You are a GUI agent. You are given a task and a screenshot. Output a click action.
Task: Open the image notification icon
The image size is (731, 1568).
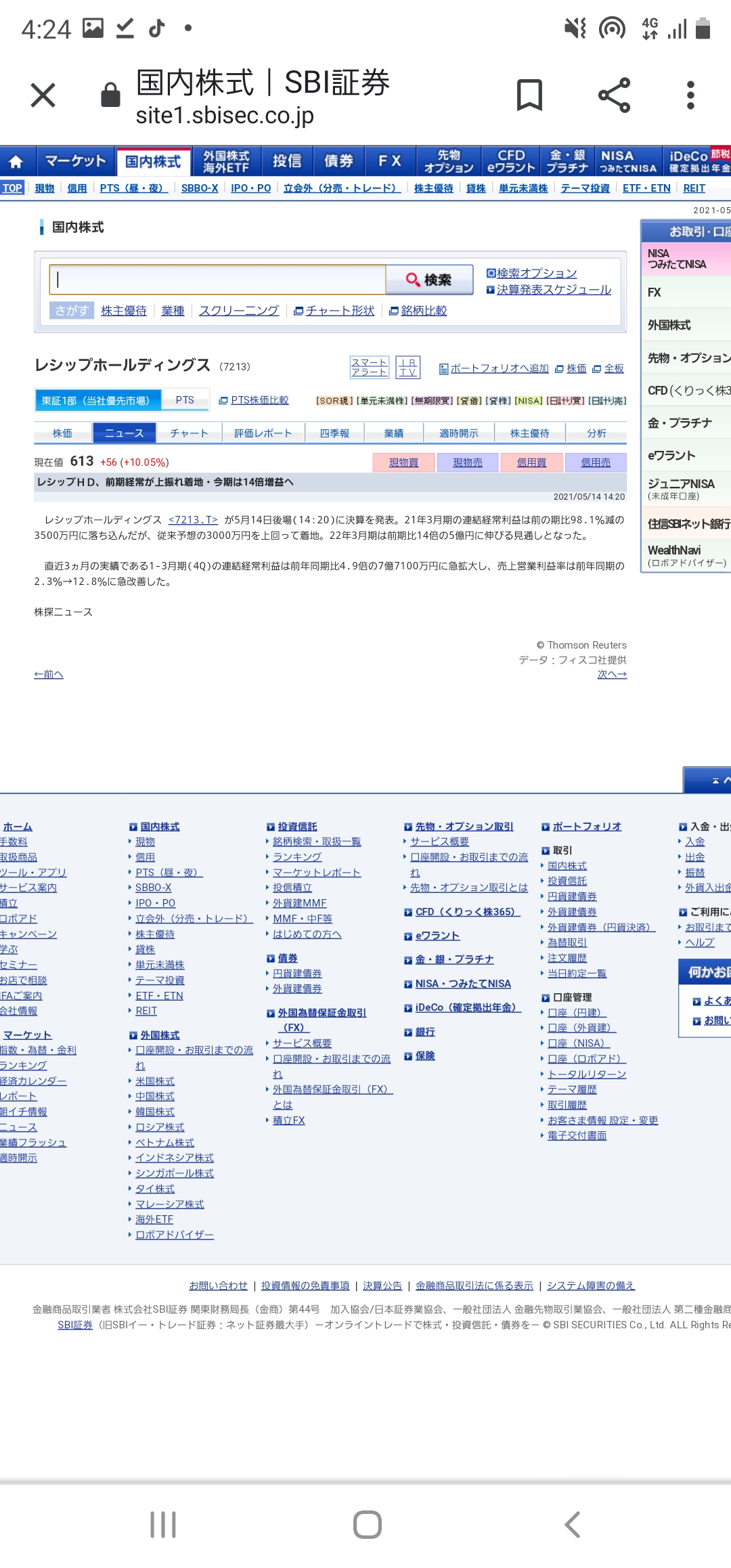pos(93,28)
